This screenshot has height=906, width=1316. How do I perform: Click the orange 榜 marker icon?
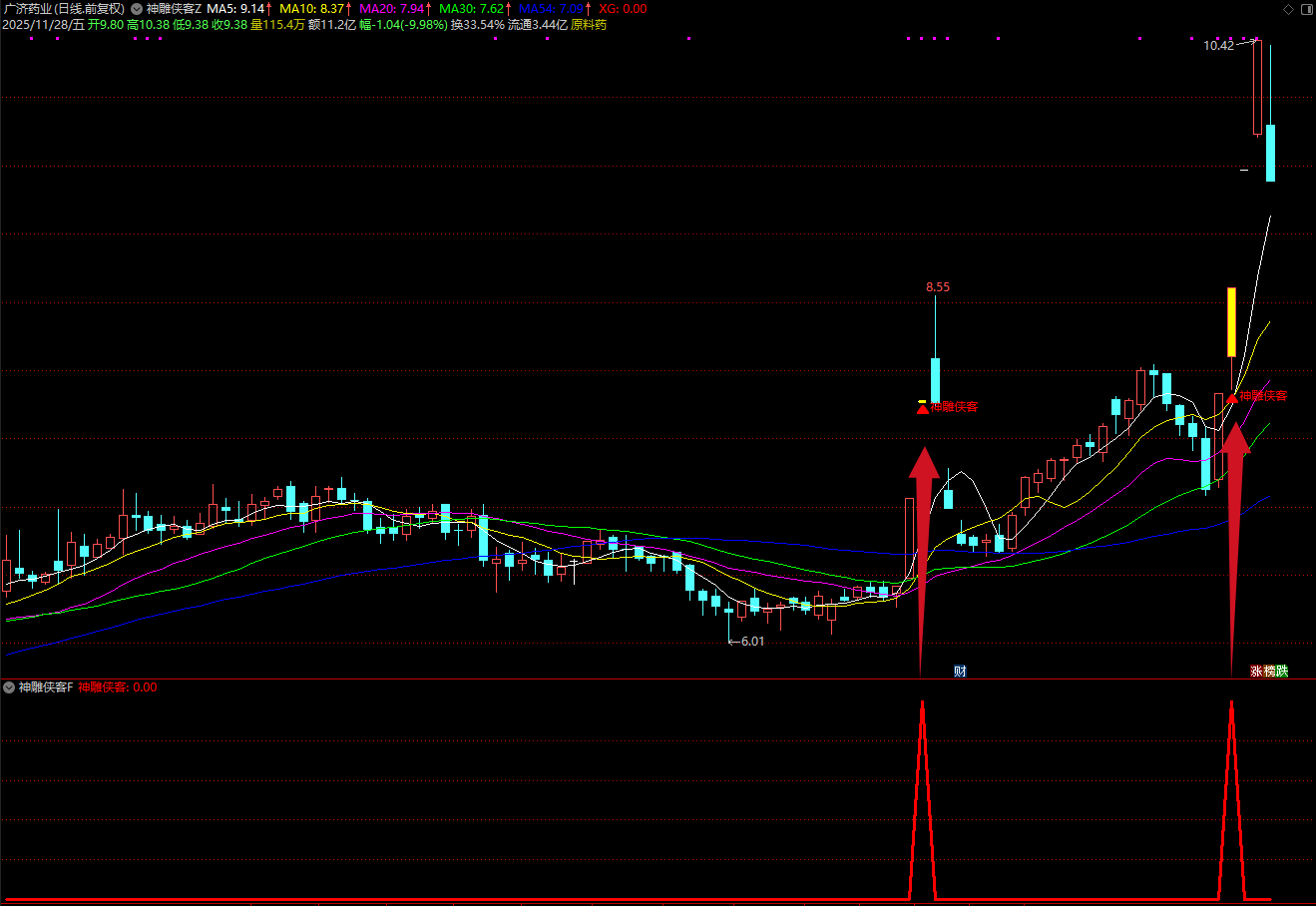1269,672
